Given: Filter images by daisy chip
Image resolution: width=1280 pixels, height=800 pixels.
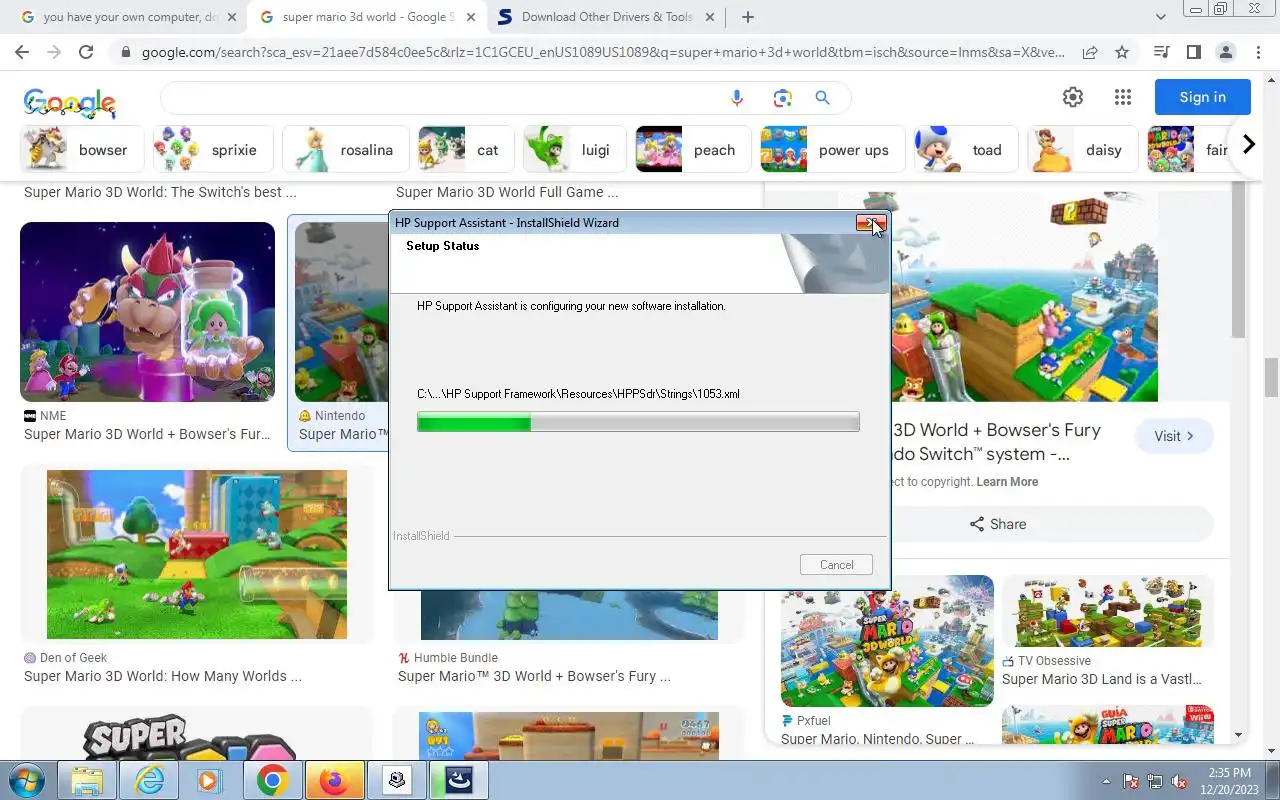Looking at the screenshot, I should [x=1082, y=150].
